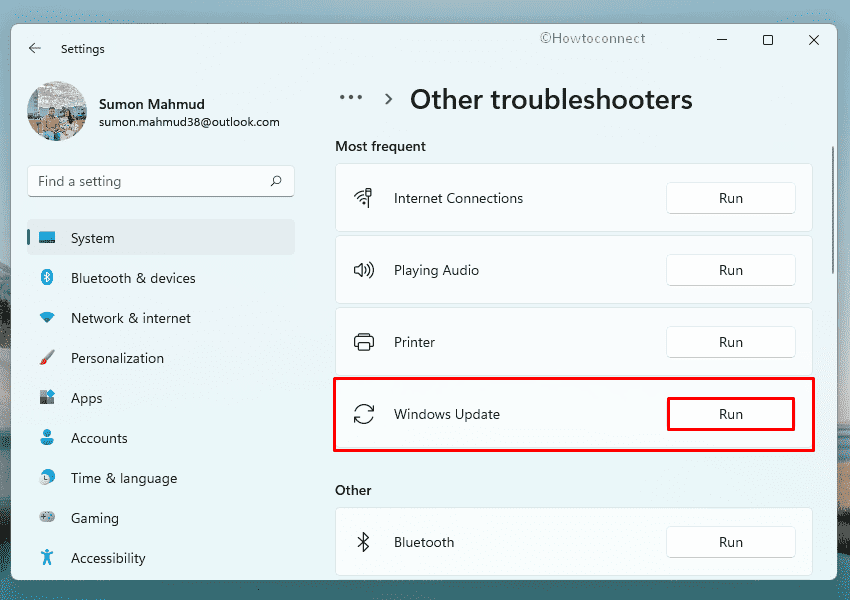Image resolution: width=850 pixels, height=600 pixels.
Task: Open Time & language settings
Action: pos(160,478)
